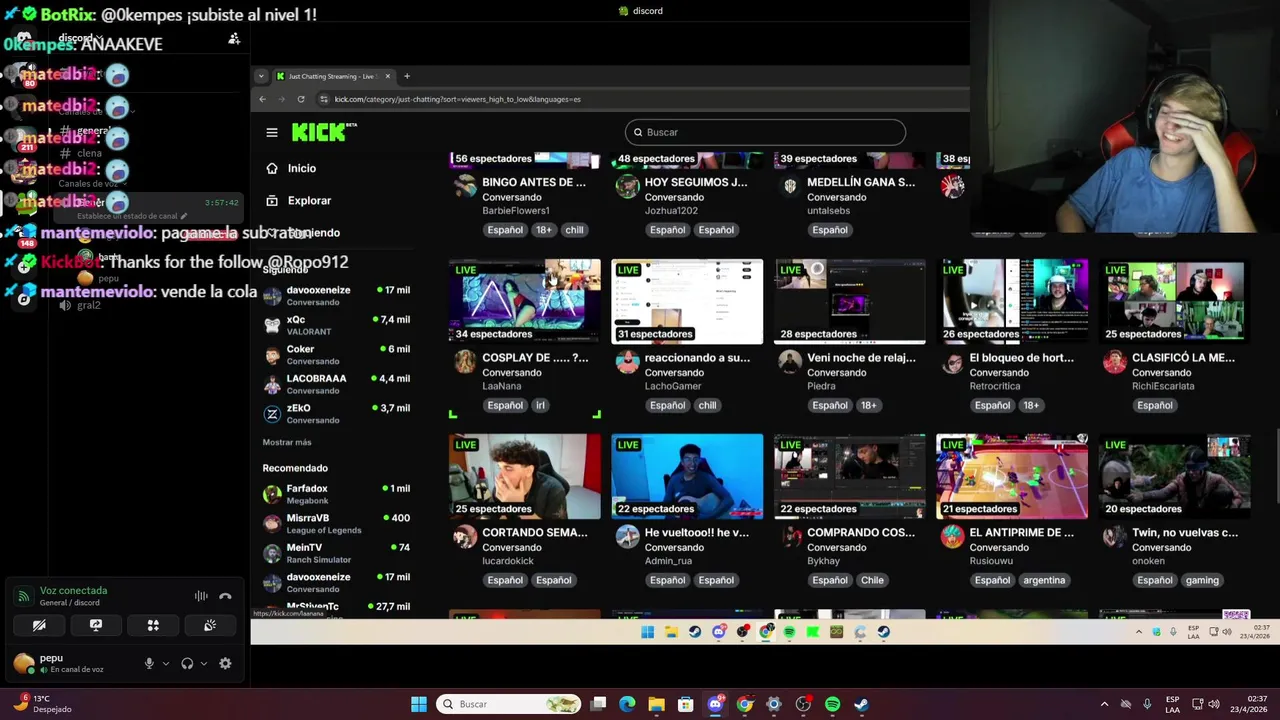Viewport: 1280px width, 720px height.
Task: Open the davooxeneize followed channel
Action: 336,296
